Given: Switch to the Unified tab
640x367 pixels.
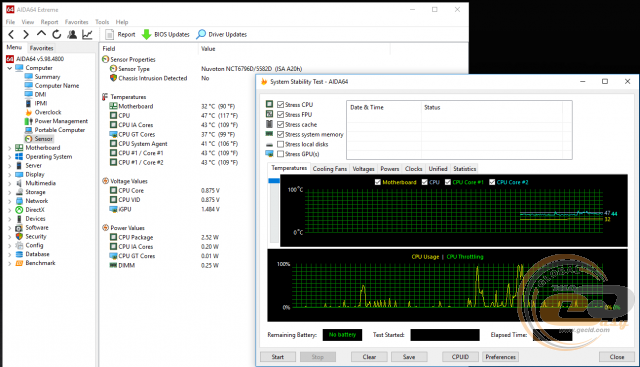Looking at the screenshot, I should [438, 169].
